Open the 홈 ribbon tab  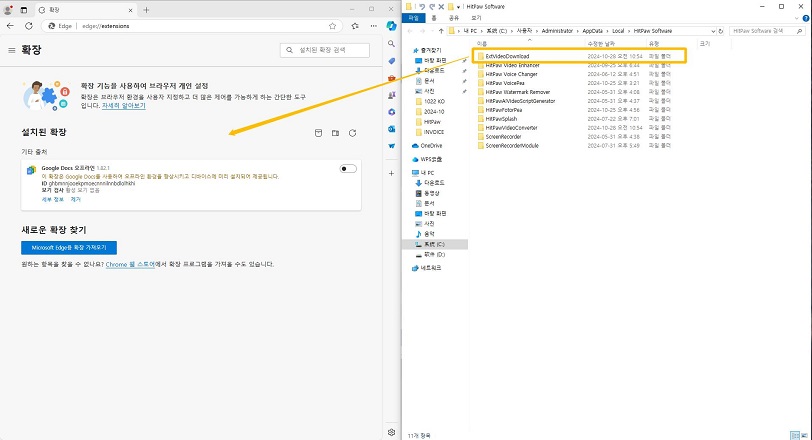(x=434, y=18)
